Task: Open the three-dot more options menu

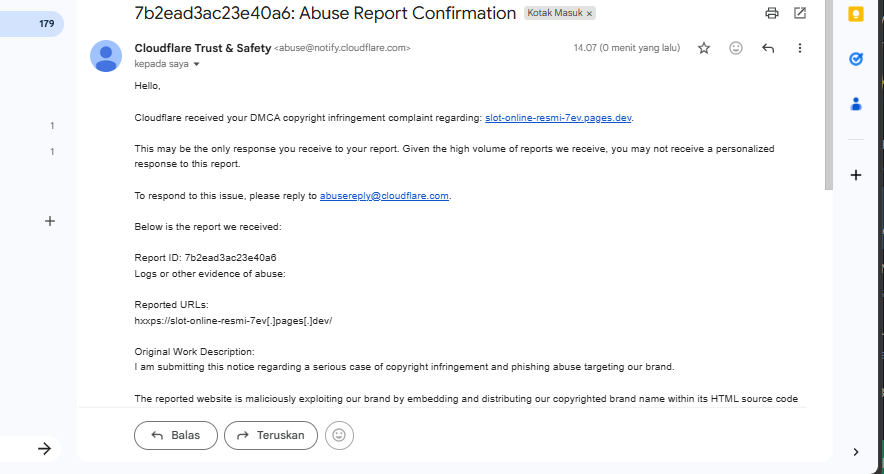Action: (799, 48)
